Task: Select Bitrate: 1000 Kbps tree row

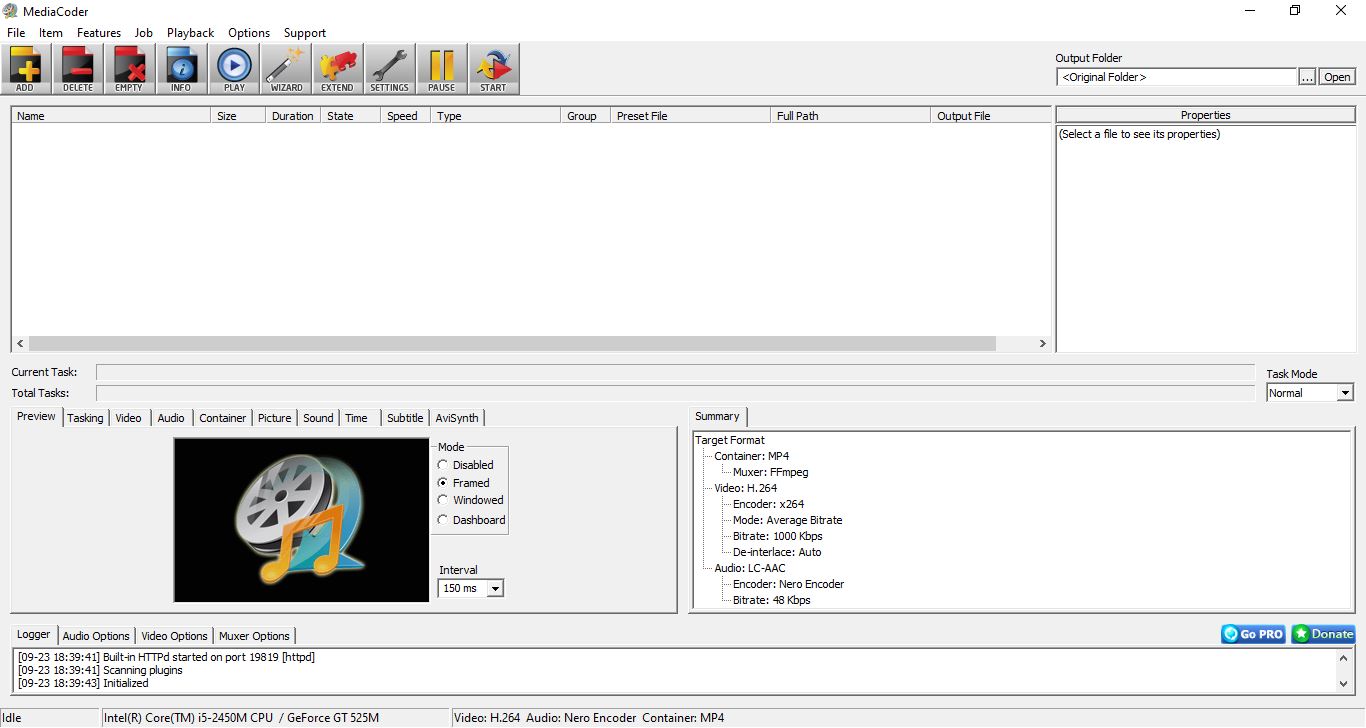Action: pyautogui.click(x=777, y=536)
